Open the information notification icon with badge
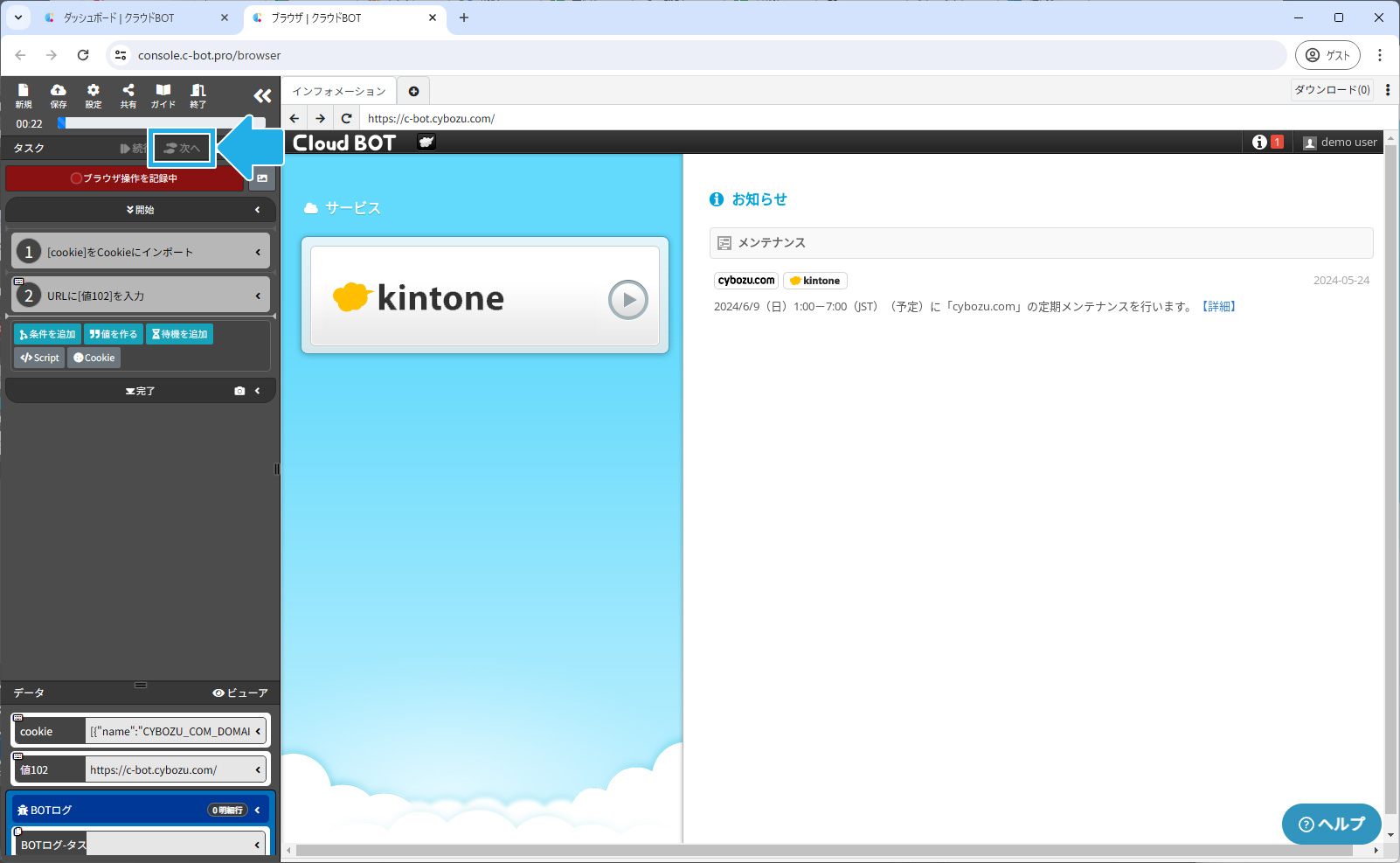 1267,142
